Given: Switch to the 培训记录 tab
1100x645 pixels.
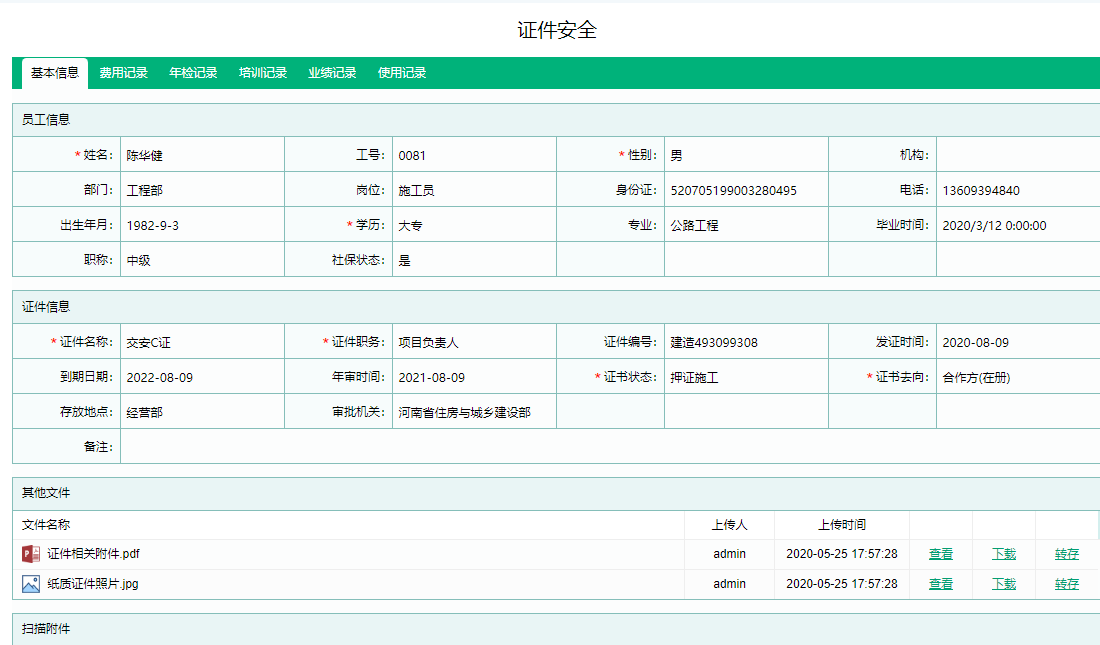Looking at the screenshot, I should point(263,73).
